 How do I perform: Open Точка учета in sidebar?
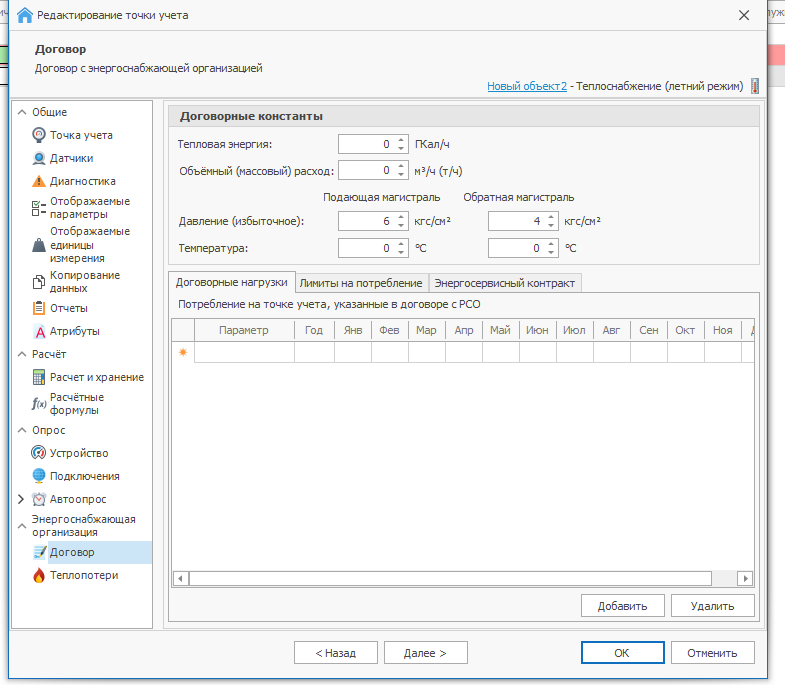coord(80,135)
